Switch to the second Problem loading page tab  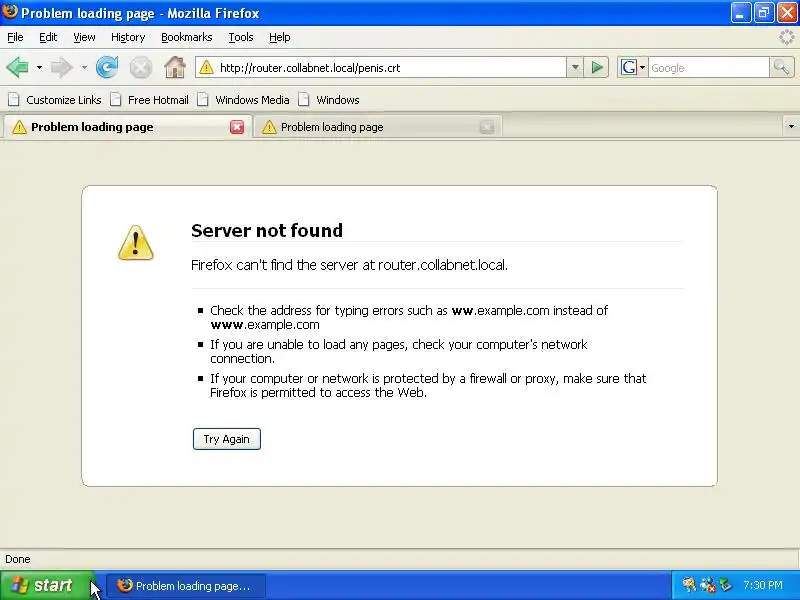377,127
